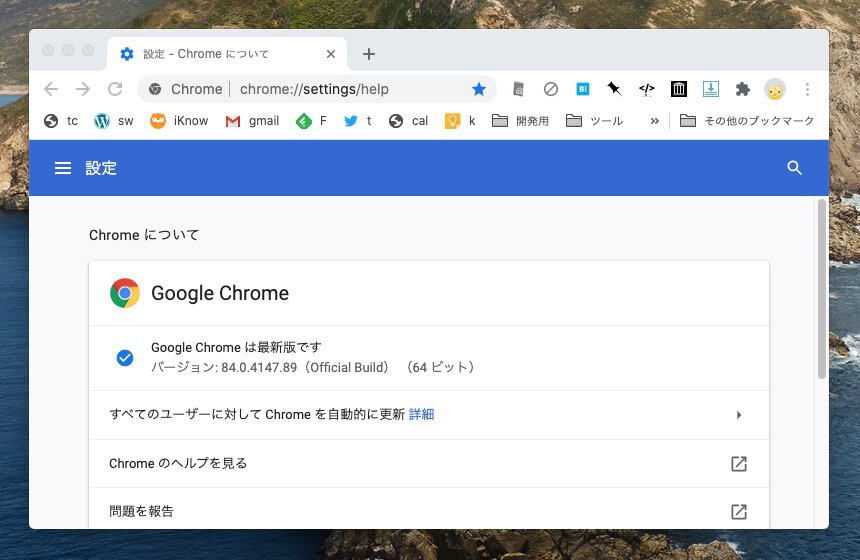The width and height of the screenshot is (860, 560).
Task: Click the settings search magnifier icon
Action: 795,168
